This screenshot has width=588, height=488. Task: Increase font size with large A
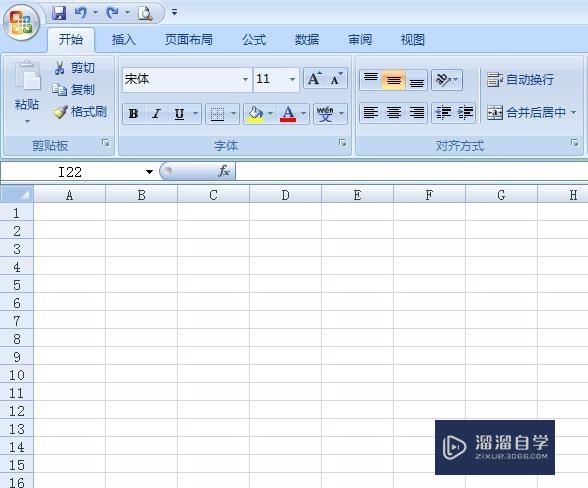pyautogui.click(x=314, y=78)
